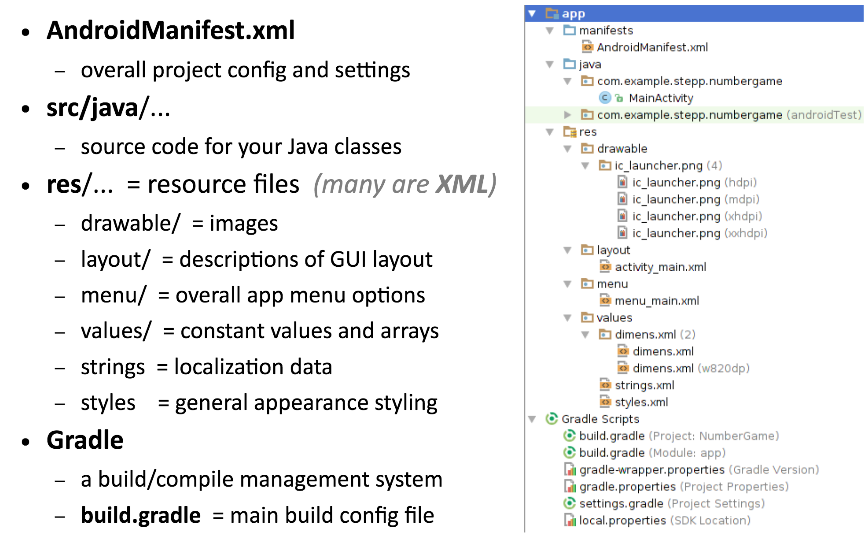Collapse the values folder arrow
865x547 pixels.
(x=568, y=318)
